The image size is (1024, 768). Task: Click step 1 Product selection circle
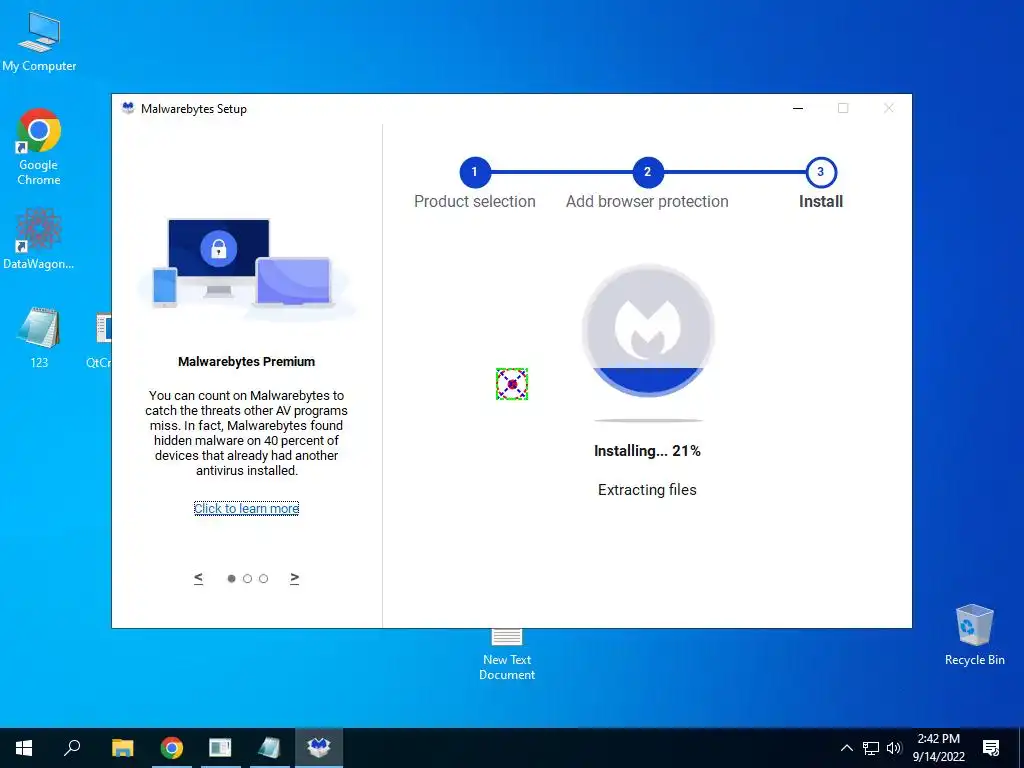(x=474, y=172)
